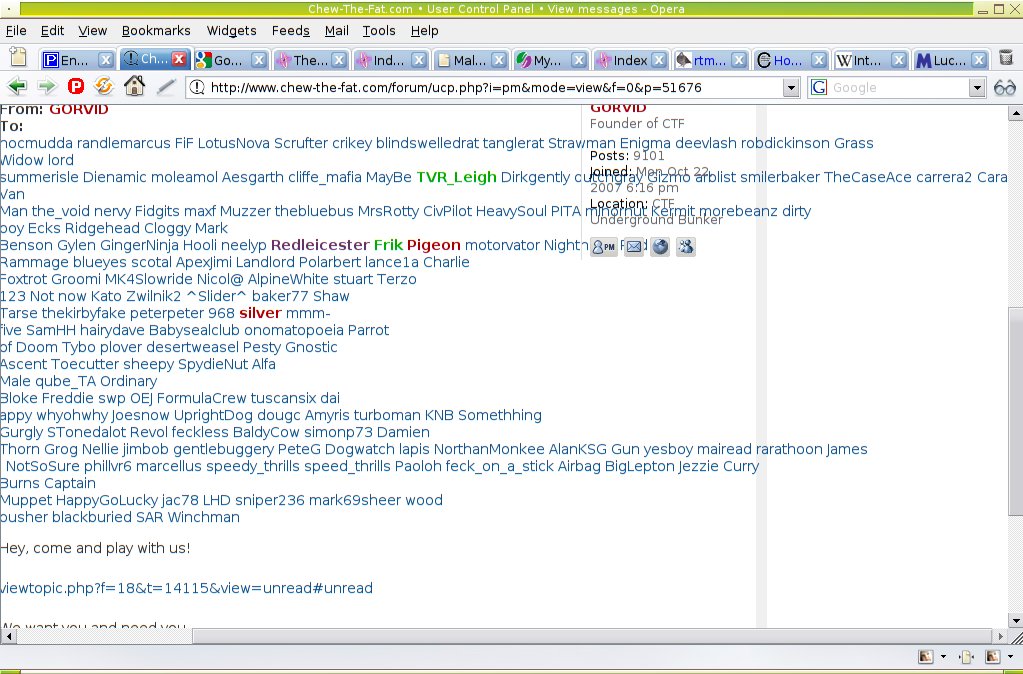The width and height of the screenshot is (1023, 674).
Task: Open the viewtopic.php unread link
Action: click(x=186, y=588)
